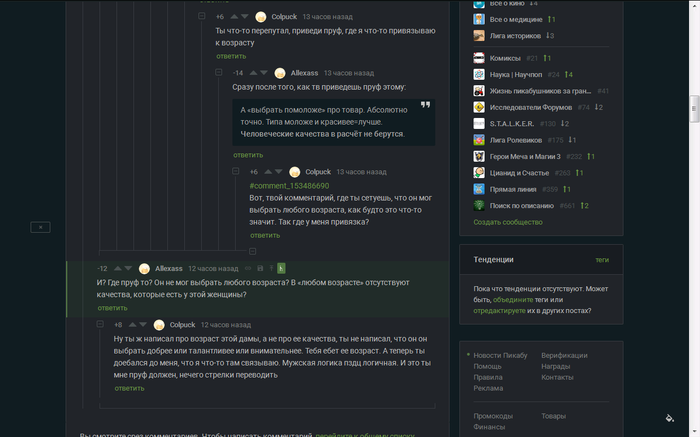
Task: Open the Комиксы community icon
Action: click(x=480, y=58)
